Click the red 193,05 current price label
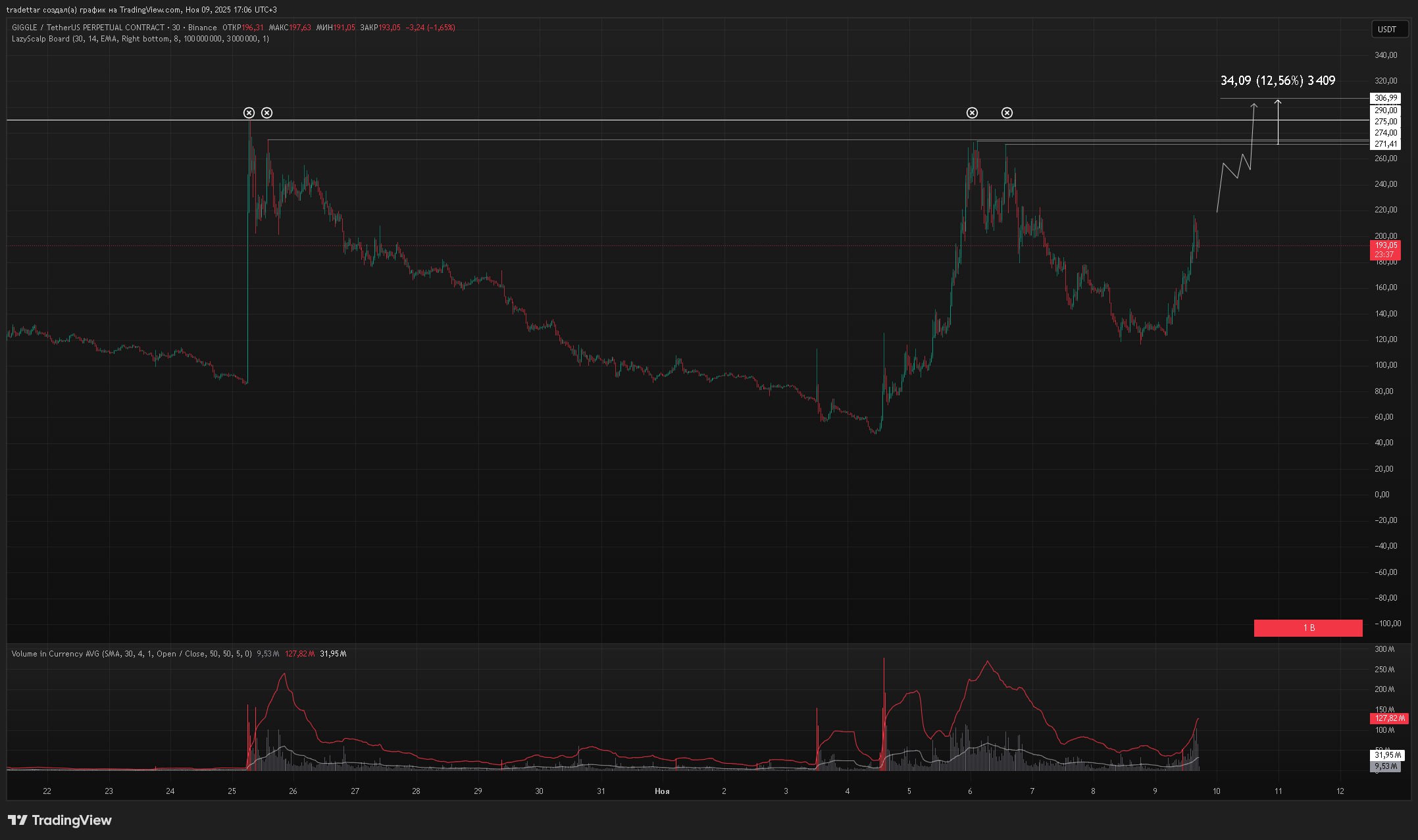The height and width of the screenshot is (840, 1418). 1384,245
